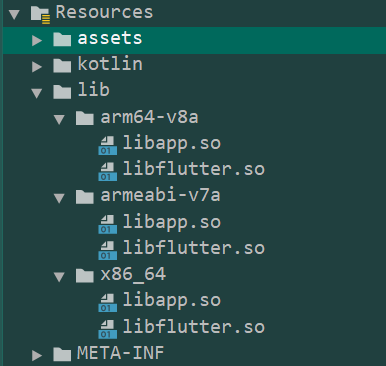Click the Resources folder icon

click(40, 15)
